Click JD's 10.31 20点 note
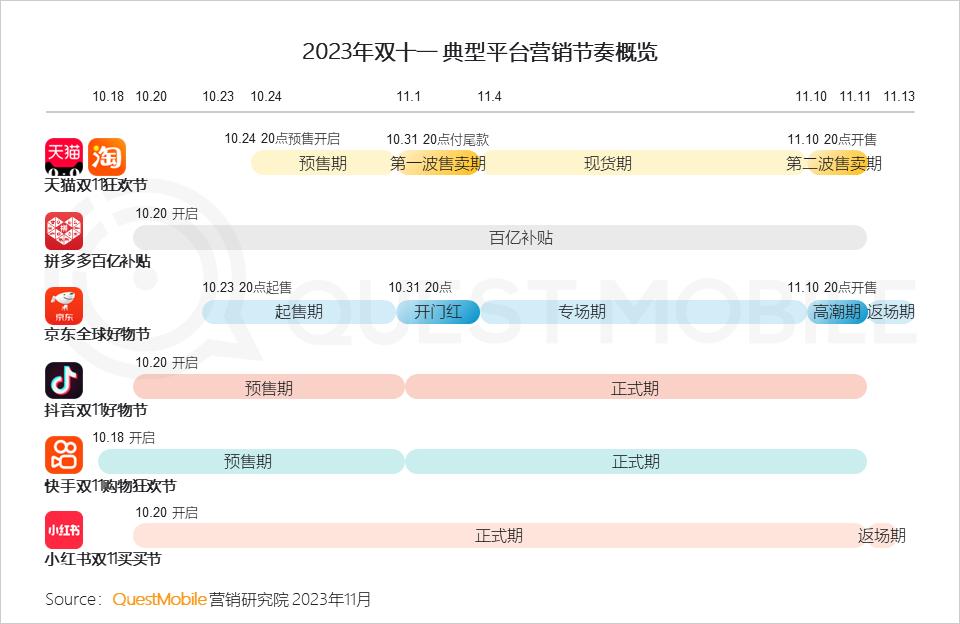This screenshot has height=624, width=960. tap(420, 287)
